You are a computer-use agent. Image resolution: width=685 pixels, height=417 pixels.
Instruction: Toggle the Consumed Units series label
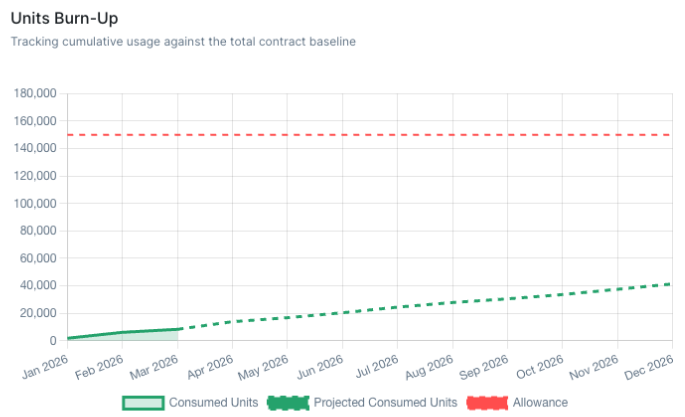[x=213, y=402]
